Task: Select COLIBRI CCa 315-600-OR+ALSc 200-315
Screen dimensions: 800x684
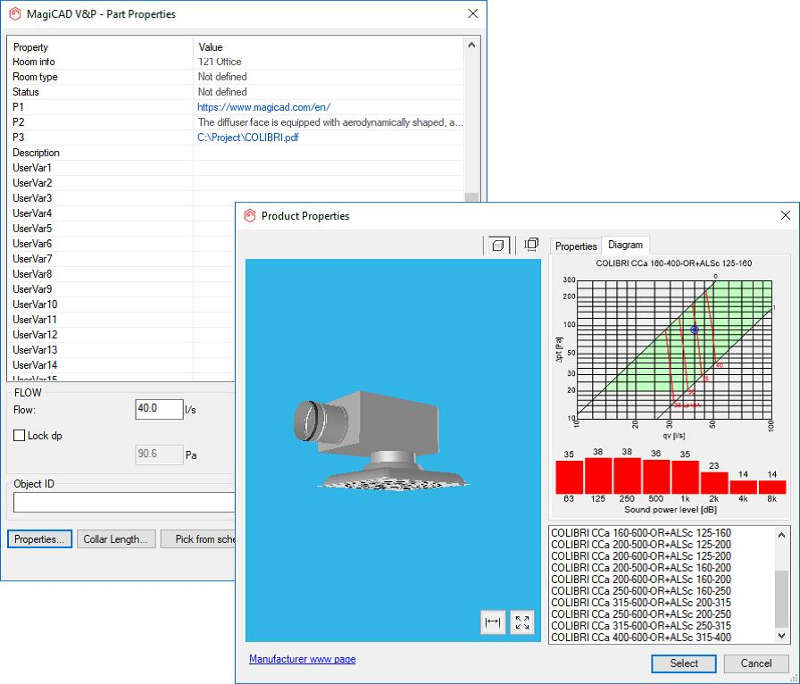Action: [641, 602]
